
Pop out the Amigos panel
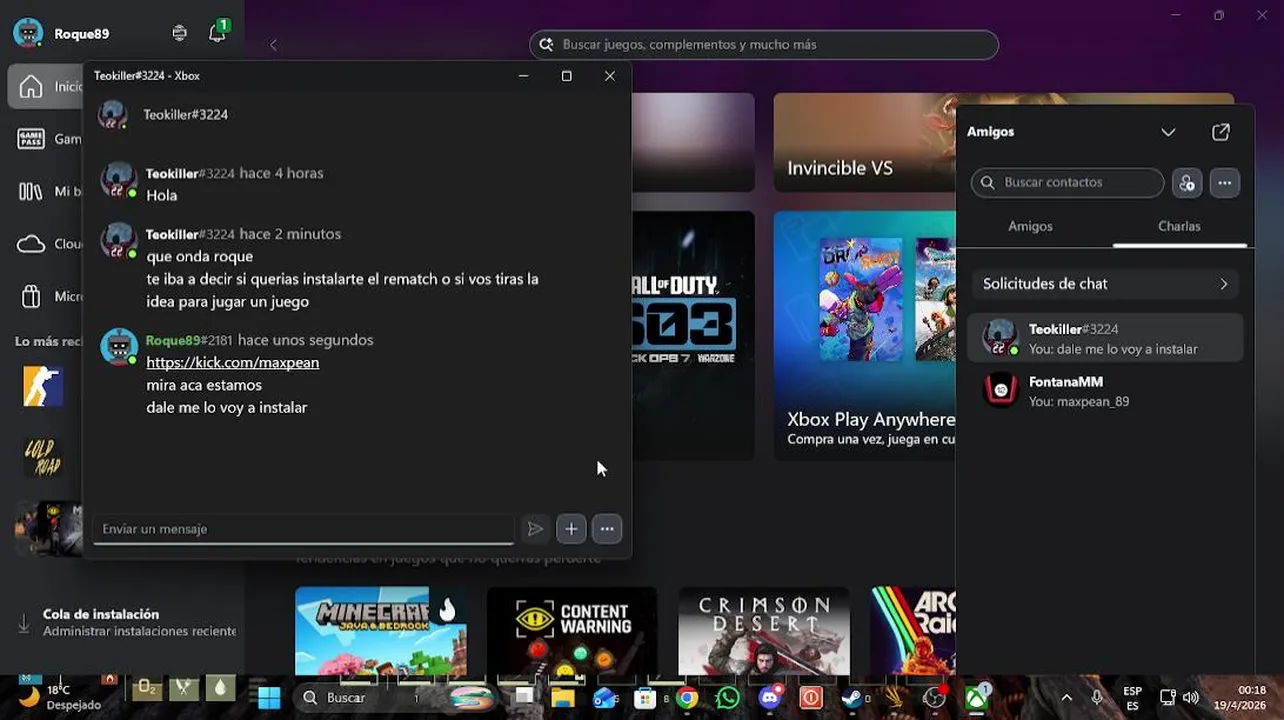click(1221, 132)
